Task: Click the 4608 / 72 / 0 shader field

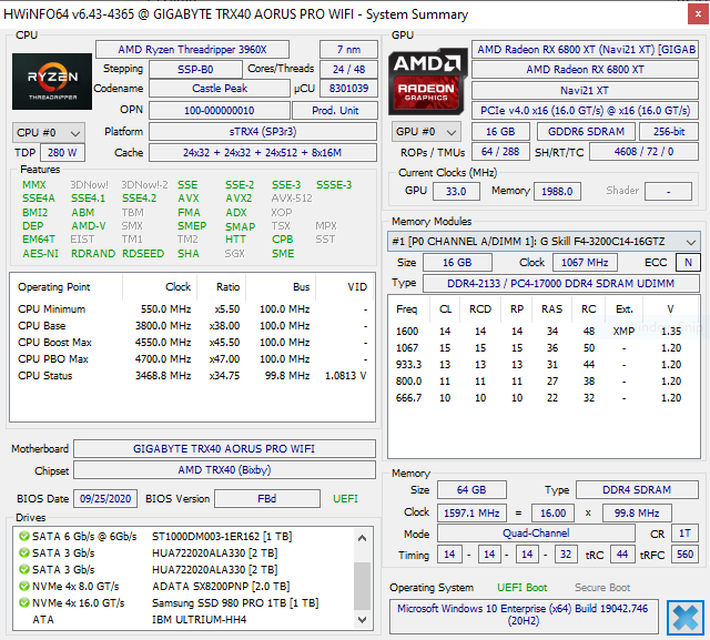Action: point(643,152)
